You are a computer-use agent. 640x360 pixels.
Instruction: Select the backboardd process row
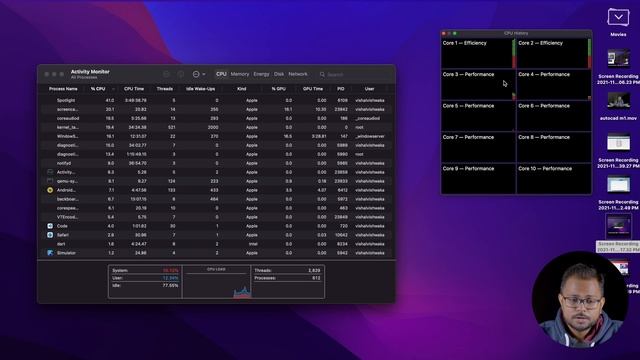(x=216, y=199)
